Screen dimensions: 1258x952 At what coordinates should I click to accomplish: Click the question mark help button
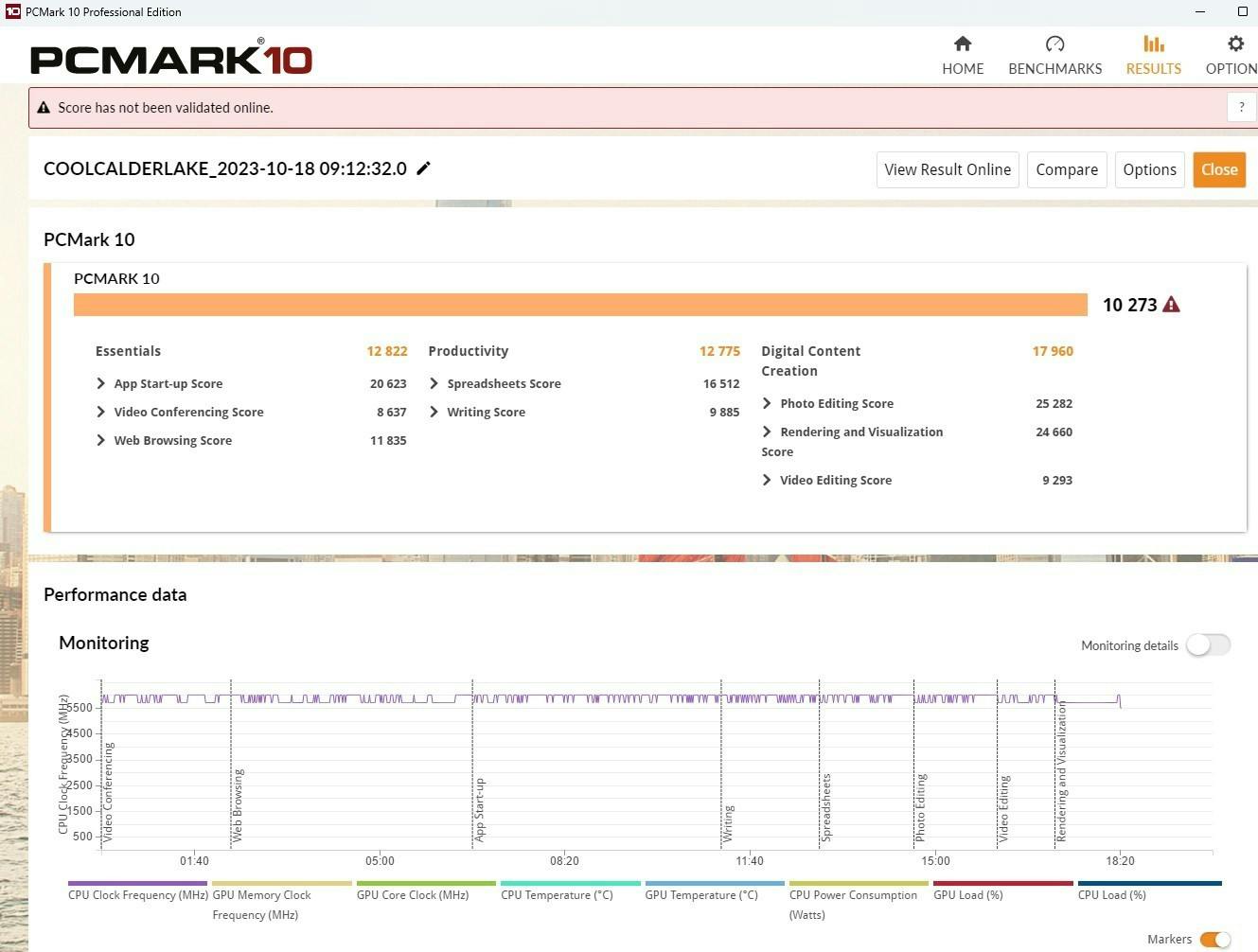(1241, 108)
